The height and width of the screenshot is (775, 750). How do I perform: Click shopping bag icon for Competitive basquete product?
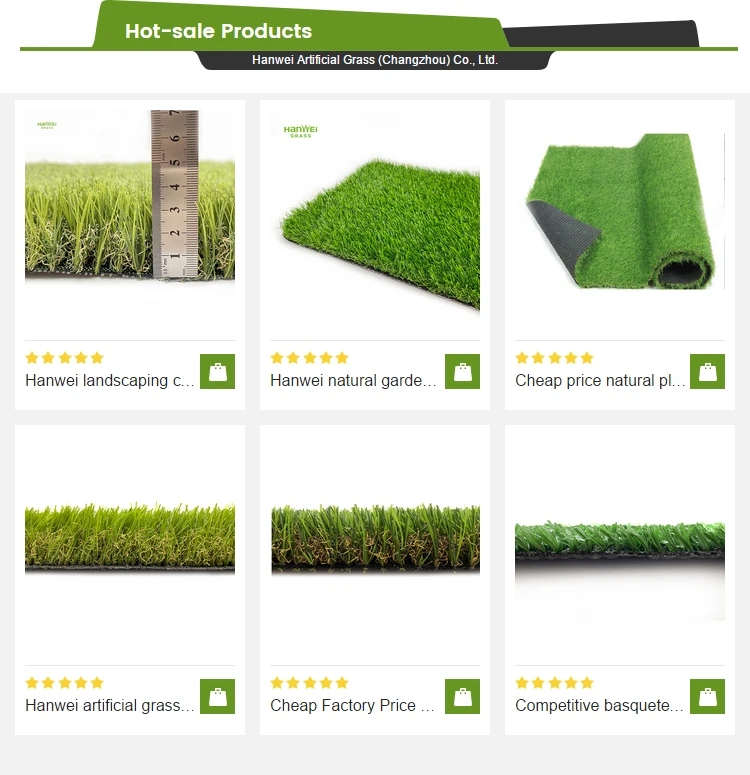click(707, 696)
